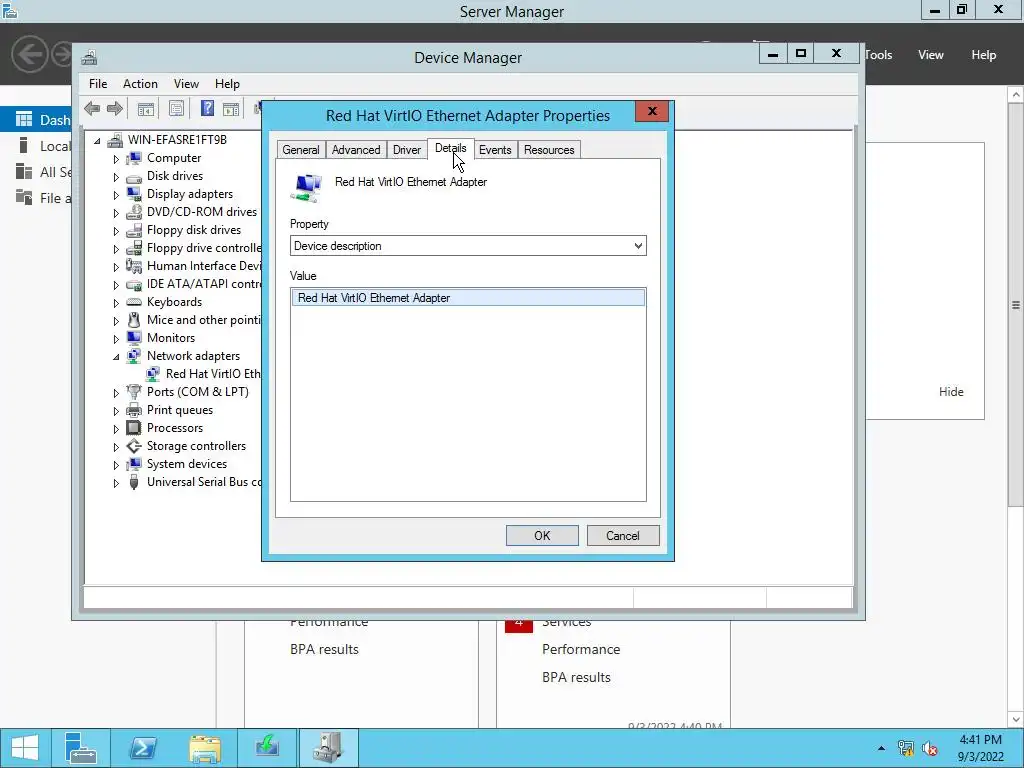Screen dimensions: 1024x768
Task: Click the Forward arrow in Device Manager toolbar
Action: (115, 108)
